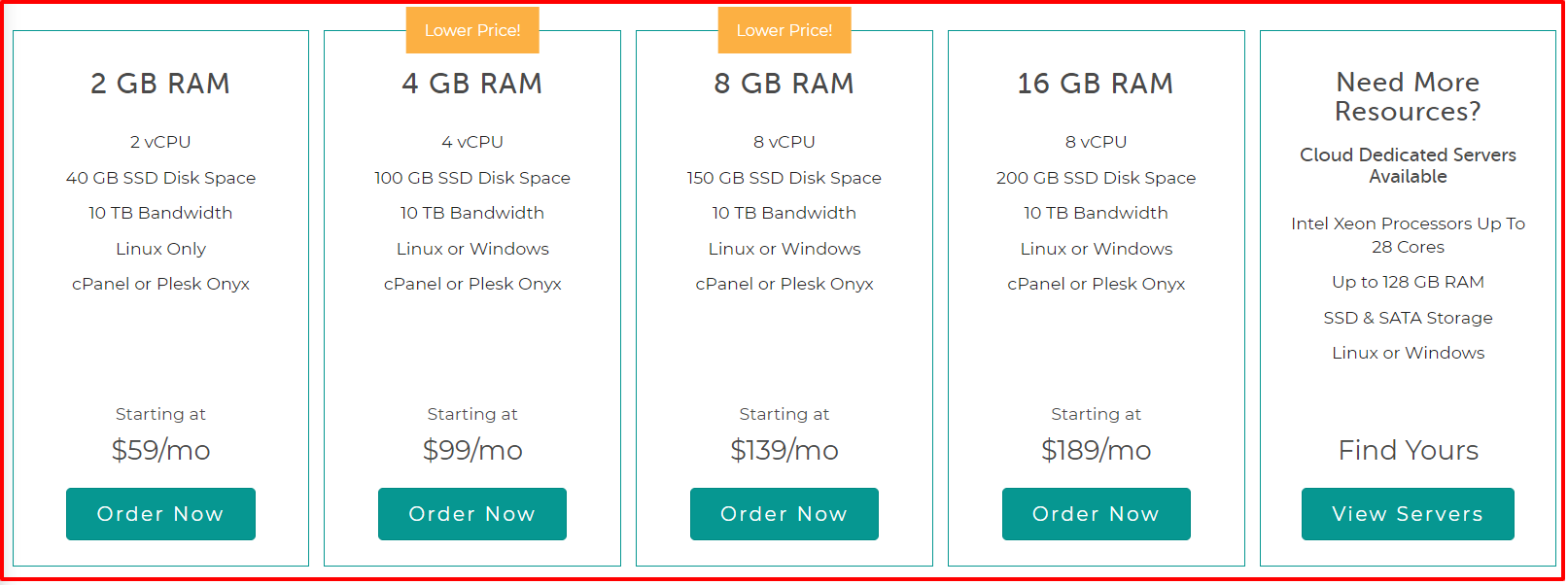The image size is (1568, 585).
Task: Click cPanel or Plesk Onyx on 16 GB plan
Action: 1096,284
